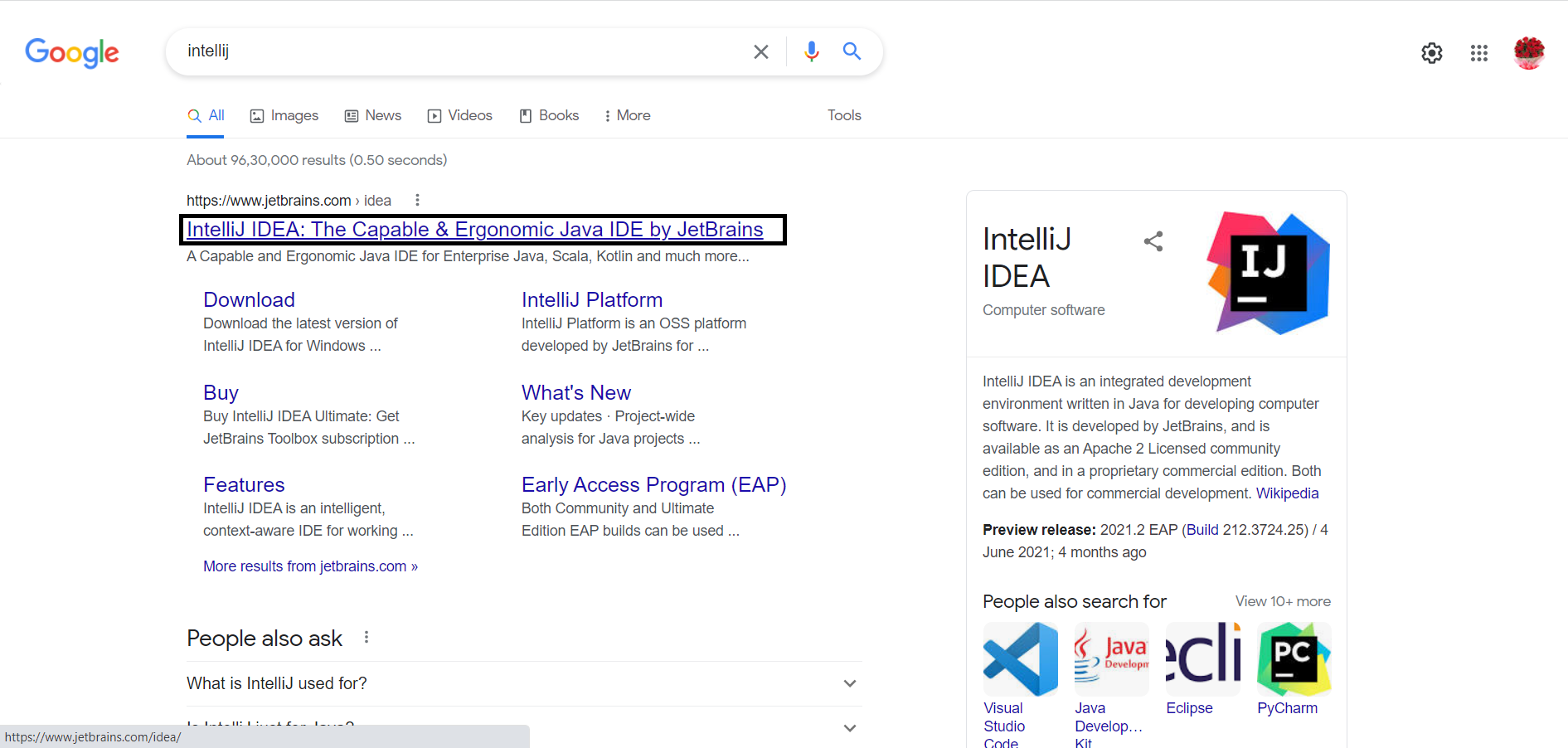The image size is (1568, 748).
Task: Open the IntelliJ Platform sitelink
Action: (592, 299)
